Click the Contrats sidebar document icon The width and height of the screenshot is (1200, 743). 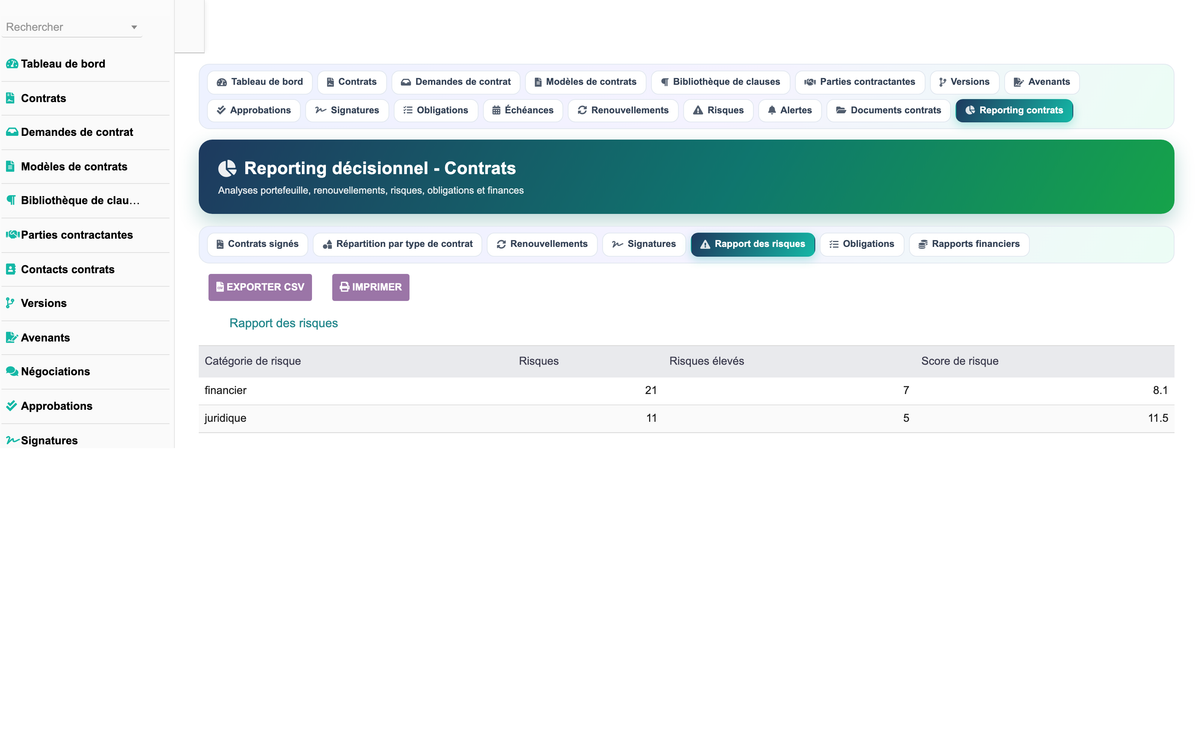pyautogui.click(x=11, y=98)
